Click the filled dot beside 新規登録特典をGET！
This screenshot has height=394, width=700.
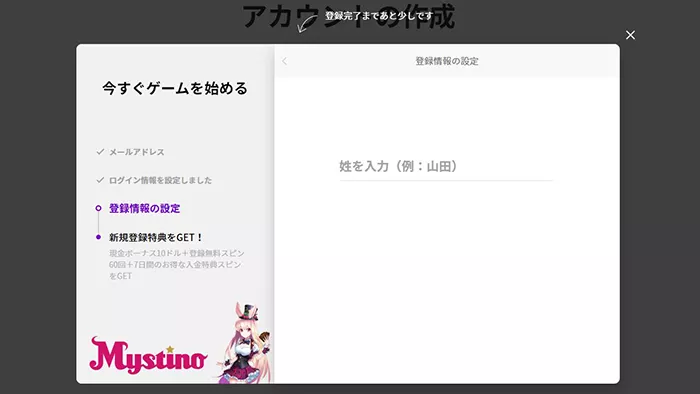tap(99, 237)
